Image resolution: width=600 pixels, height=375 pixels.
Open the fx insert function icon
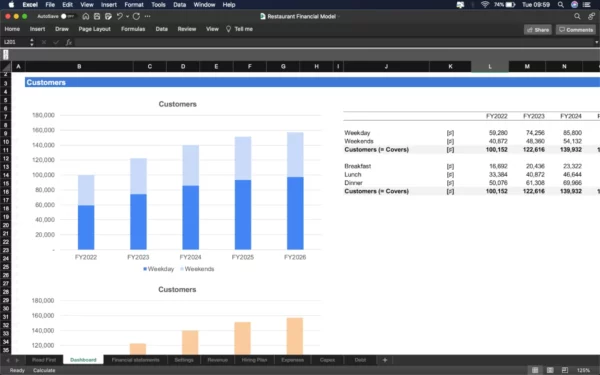(x=69, y=42)
